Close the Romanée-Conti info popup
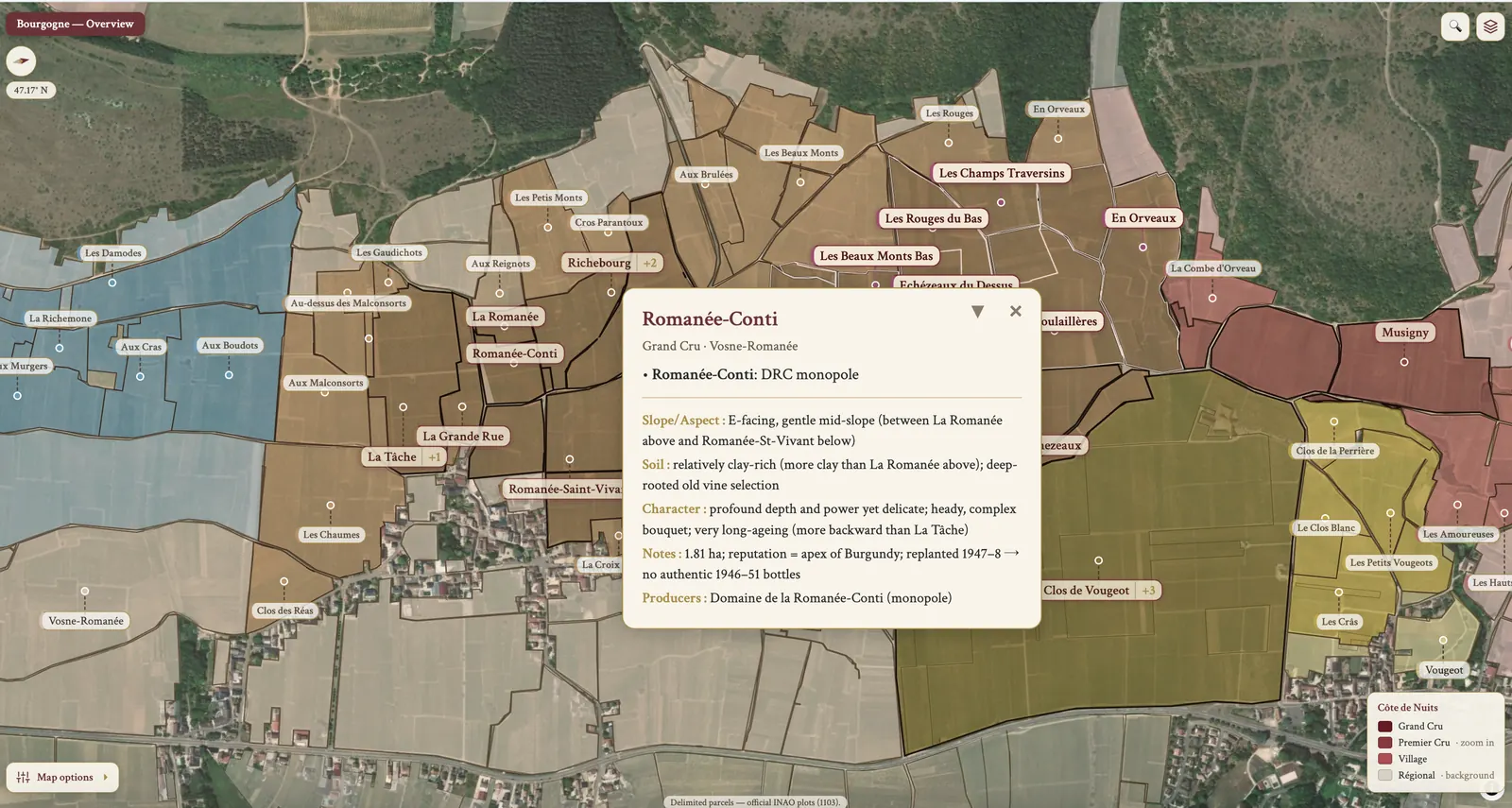 click(1015, 311)
